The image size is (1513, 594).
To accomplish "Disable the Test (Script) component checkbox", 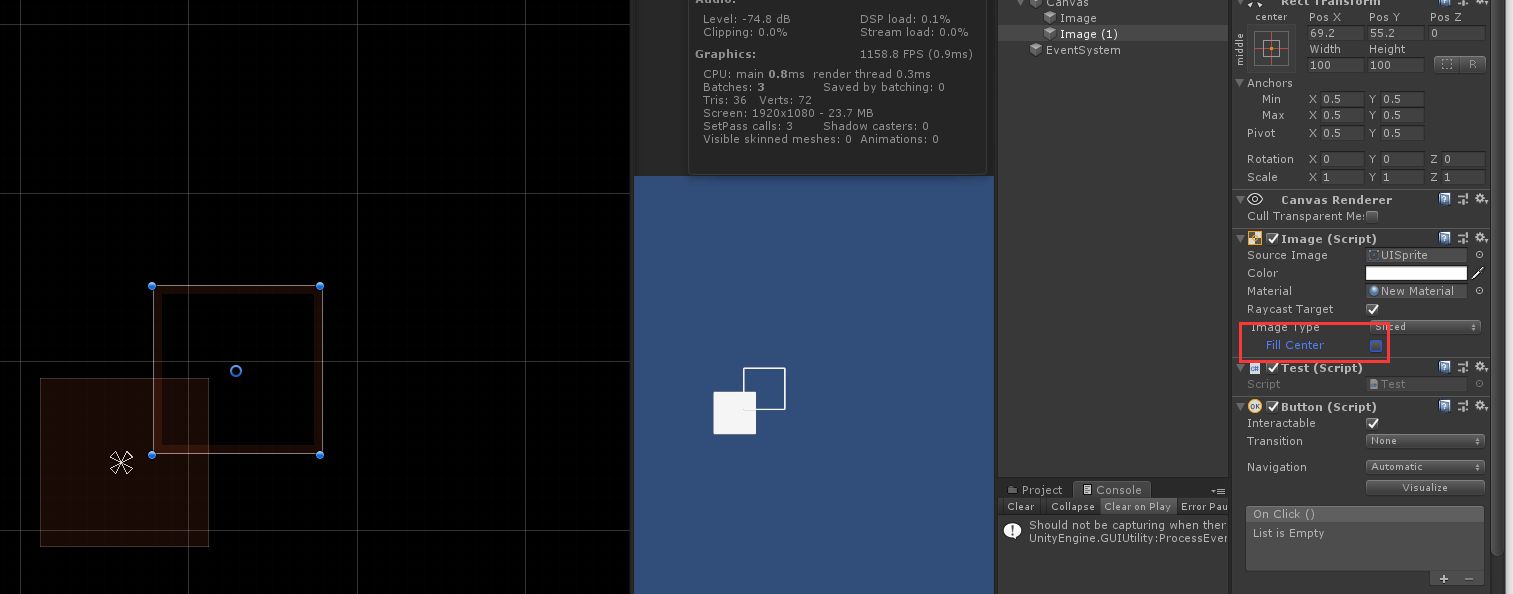I will [x=1272, y=368].
